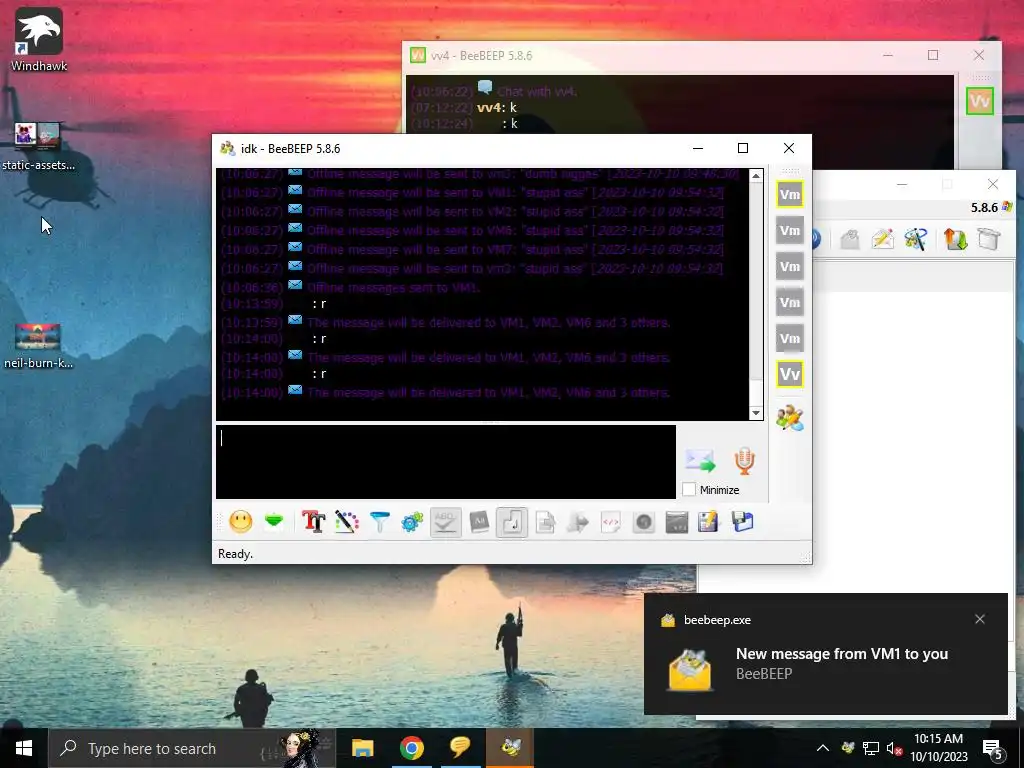Toggle the dictionary word-completion book button
1024x768 pixels.
479,522
